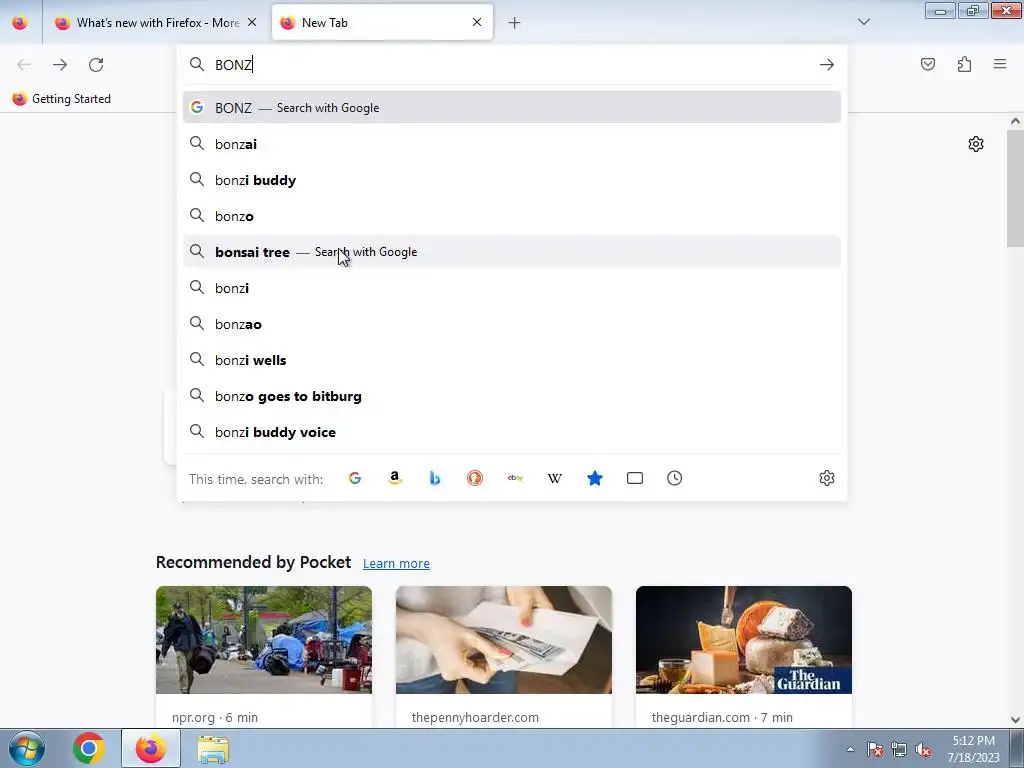Viewport: 1024px width, 768px height.
Task: Click the Go arrow in address bar
Action: tap(827, 65)
